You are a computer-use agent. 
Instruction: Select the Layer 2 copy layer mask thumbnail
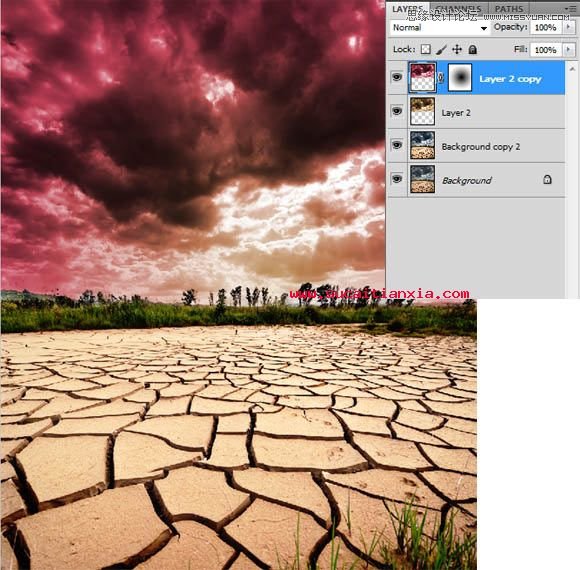point(460,77)
